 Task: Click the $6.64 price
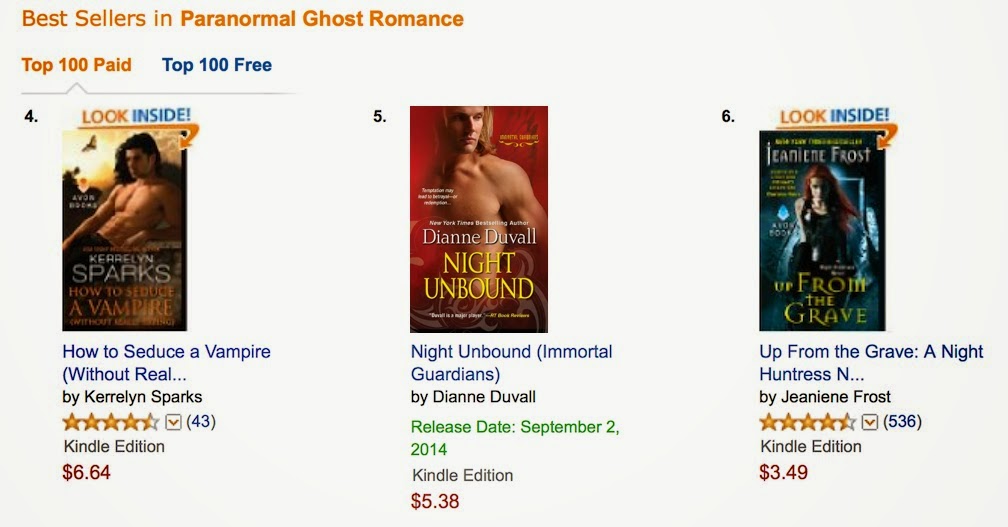tap(87, 472)
